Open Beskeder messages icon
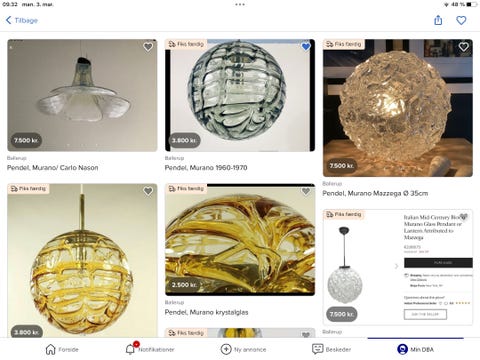The height and width of the screenshot is (360, 480). (x=318, y=349)
